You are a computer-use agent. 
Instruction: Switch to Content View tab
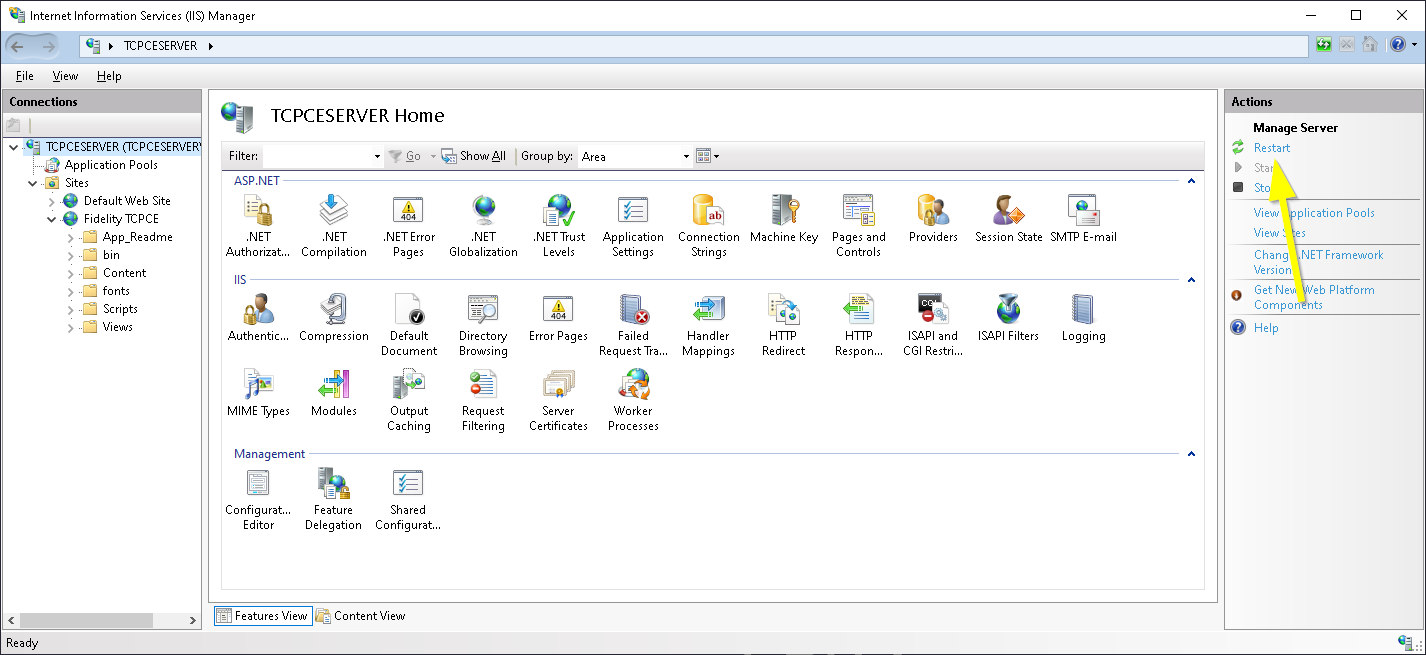[361, 616]
